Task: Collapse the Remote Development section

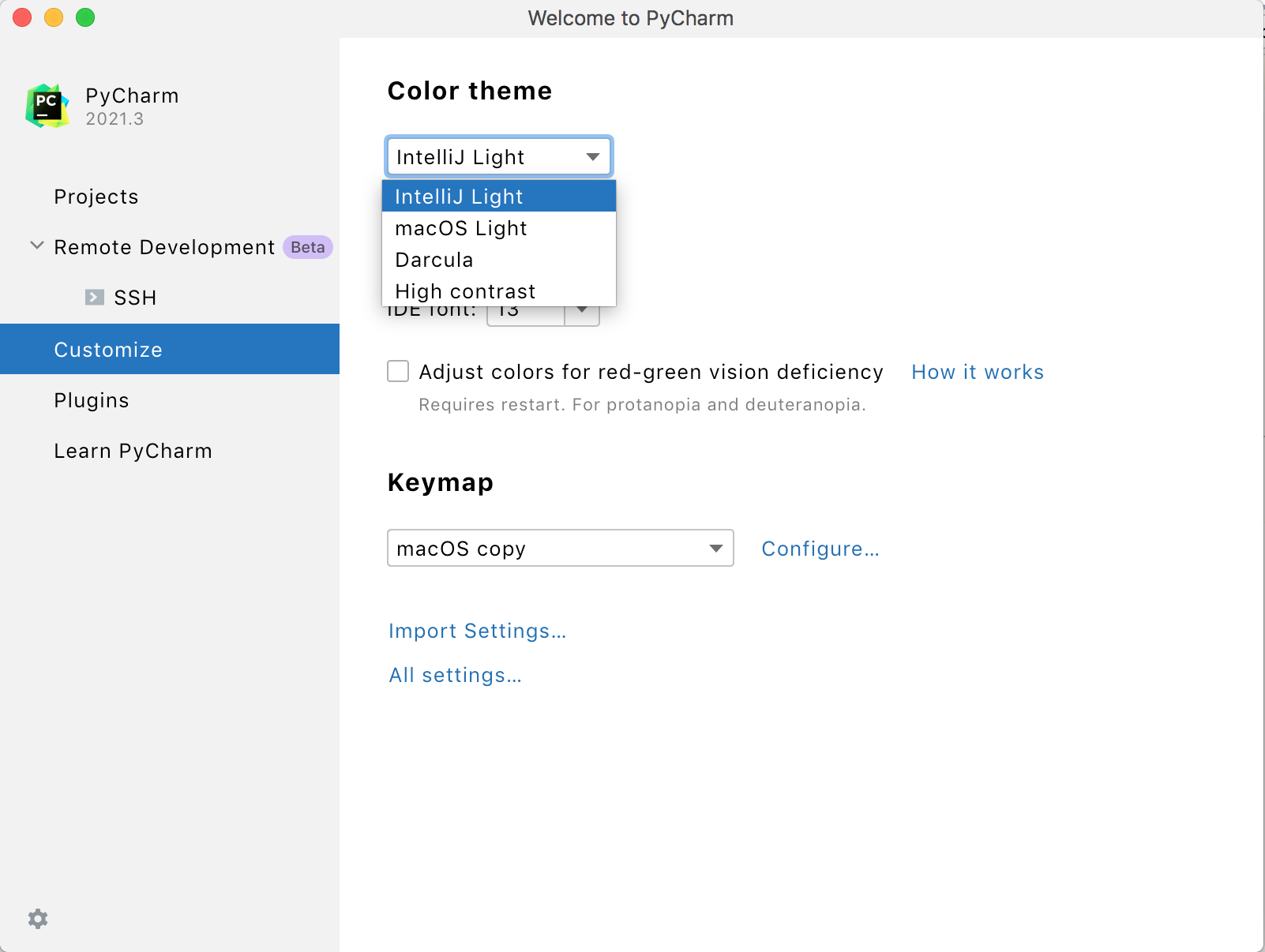Action: (36, 245)
